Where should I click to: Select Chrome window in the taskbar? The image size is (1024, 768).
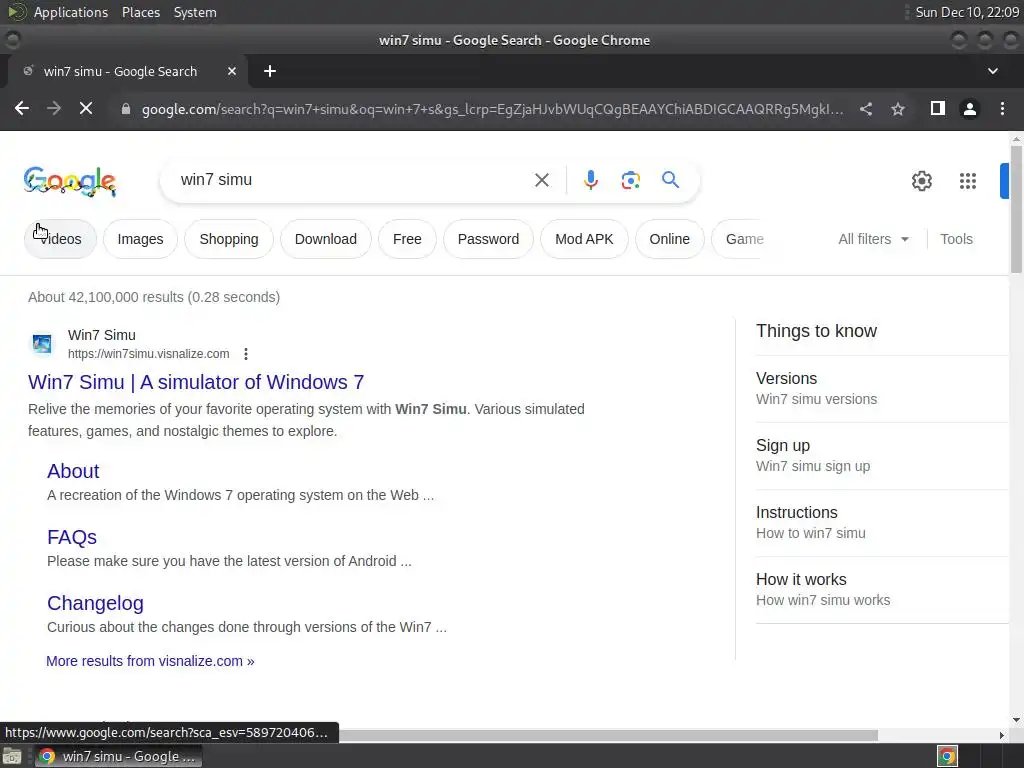pyautogui.click(x=118, y=756)
